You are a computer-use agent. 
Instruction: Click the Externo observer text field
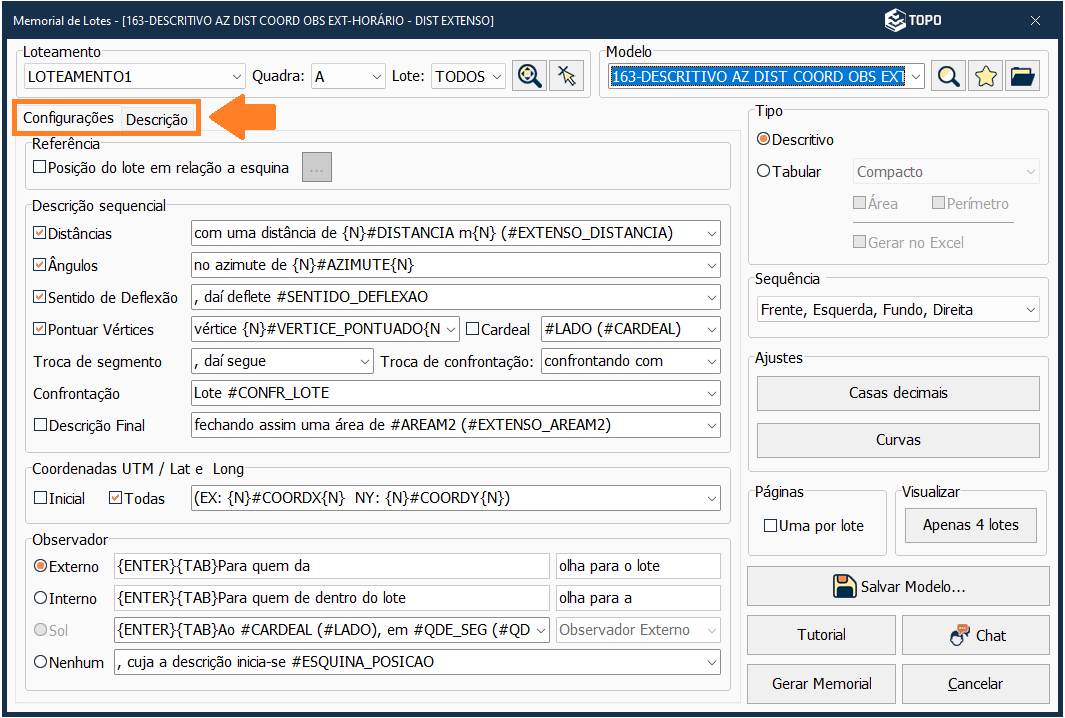[331, 566]
